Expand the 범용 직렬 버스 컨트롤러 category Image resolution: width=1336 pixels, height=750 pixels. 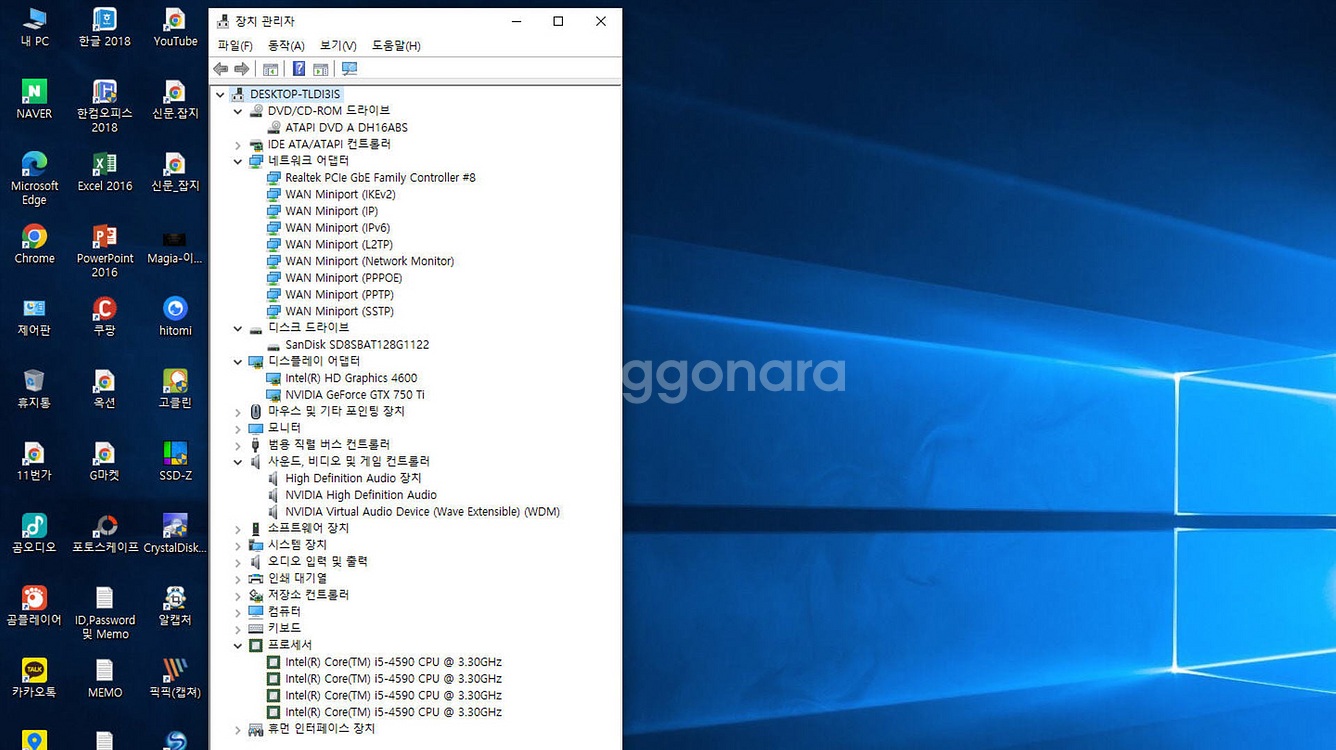point(238,445)
